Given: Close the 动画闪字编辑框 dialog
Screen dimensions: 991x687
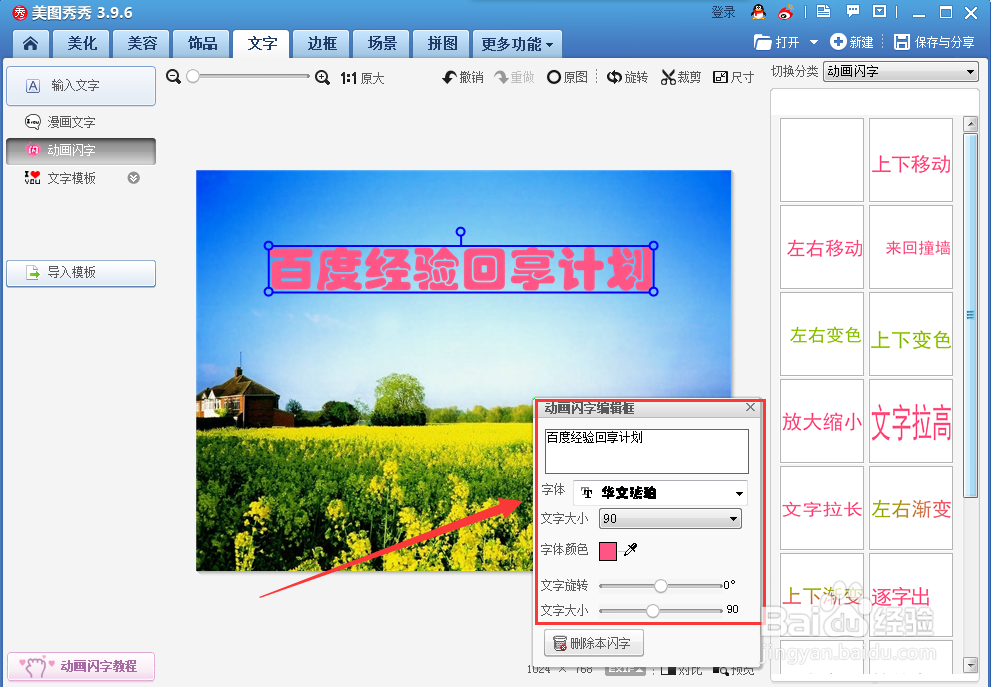Looking at the screenshot, I should point(750,407).
